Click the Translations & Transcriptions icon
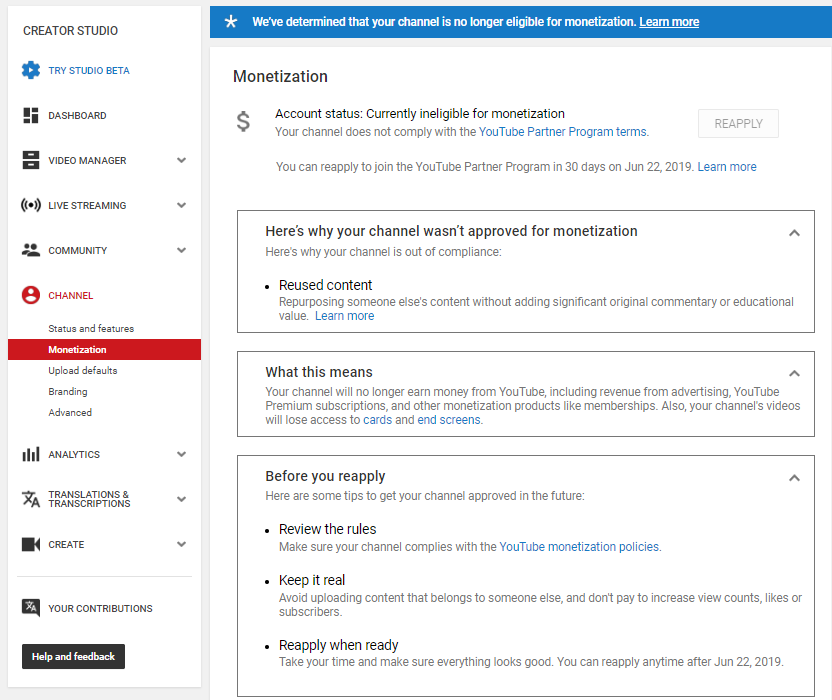This screenshot has width=832, height=700. 31,499
